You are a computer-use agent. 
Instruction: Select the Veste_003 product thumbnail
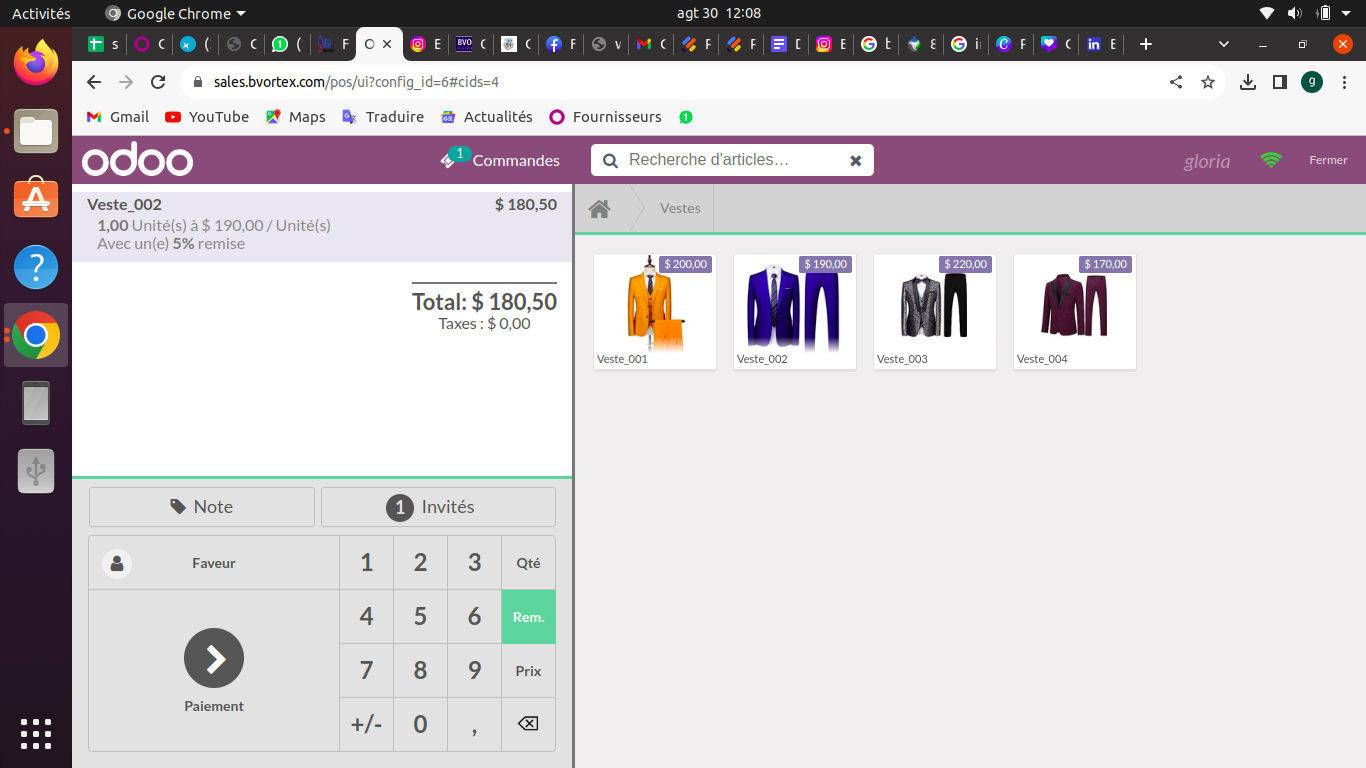tap(934, 311)
